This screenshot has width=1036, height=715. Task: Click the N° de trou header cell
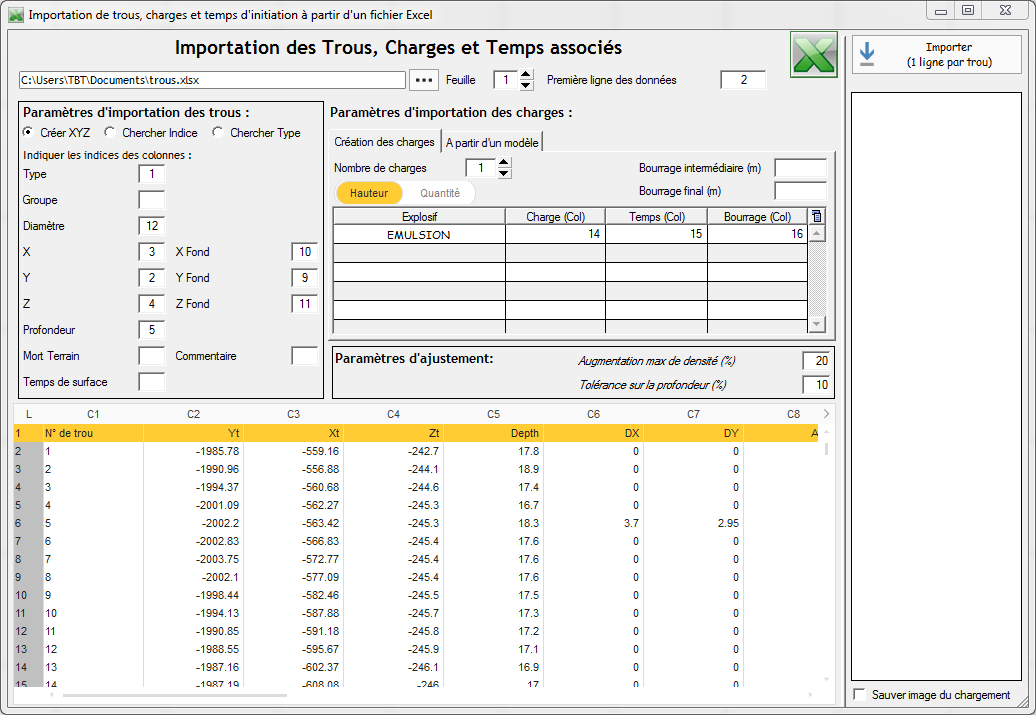(93, 433)
